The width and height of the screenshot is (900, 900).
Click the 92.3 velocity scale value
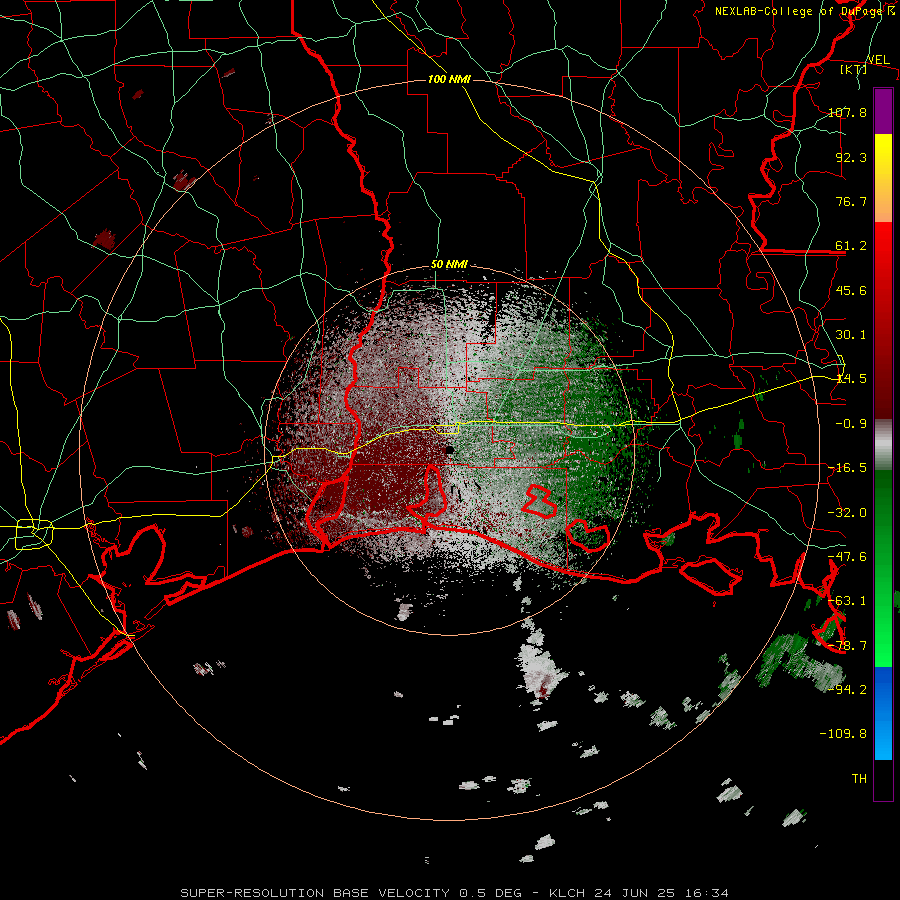tap(851, 157)
